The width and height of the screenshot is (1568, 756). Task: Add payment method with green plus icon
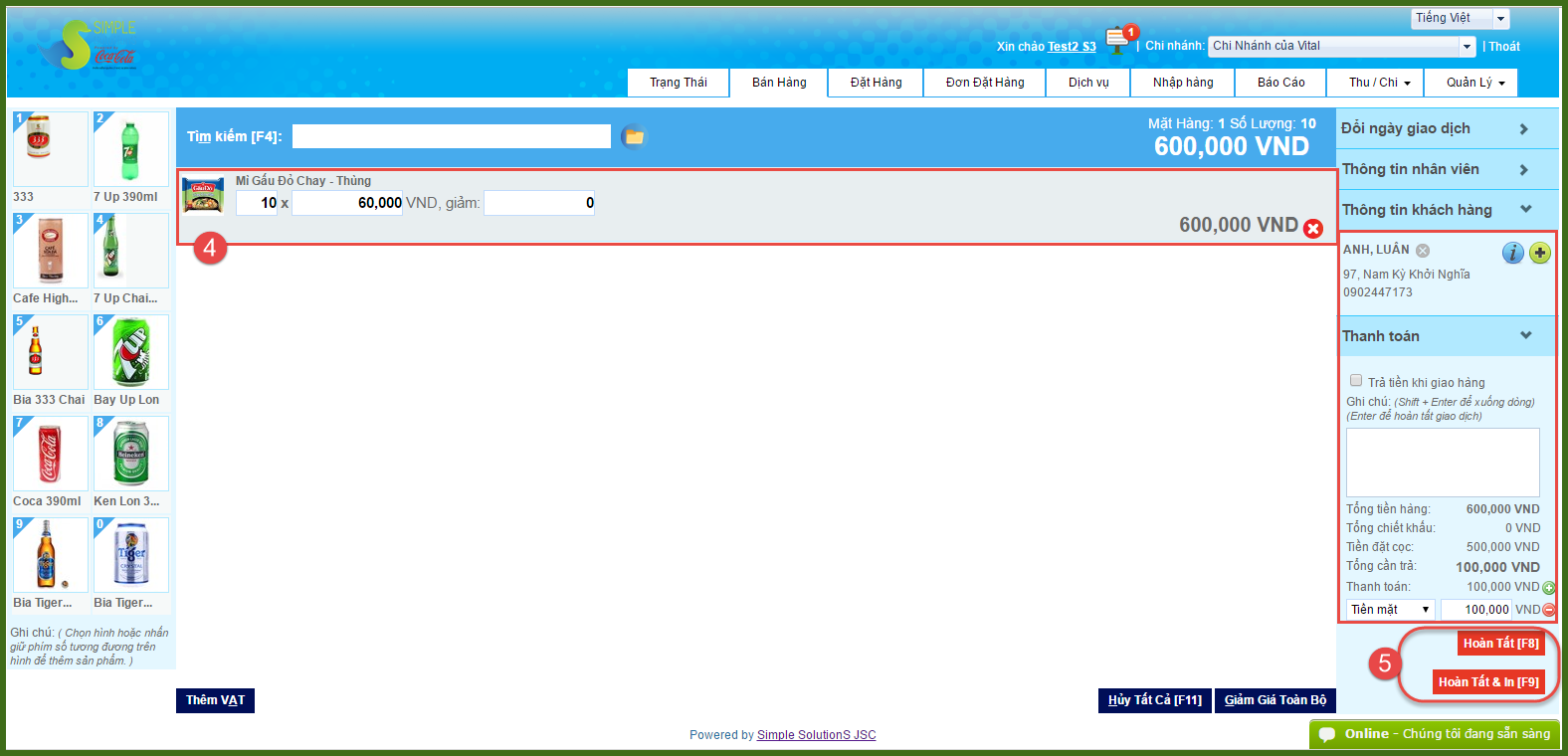(x=1549, y=588)
